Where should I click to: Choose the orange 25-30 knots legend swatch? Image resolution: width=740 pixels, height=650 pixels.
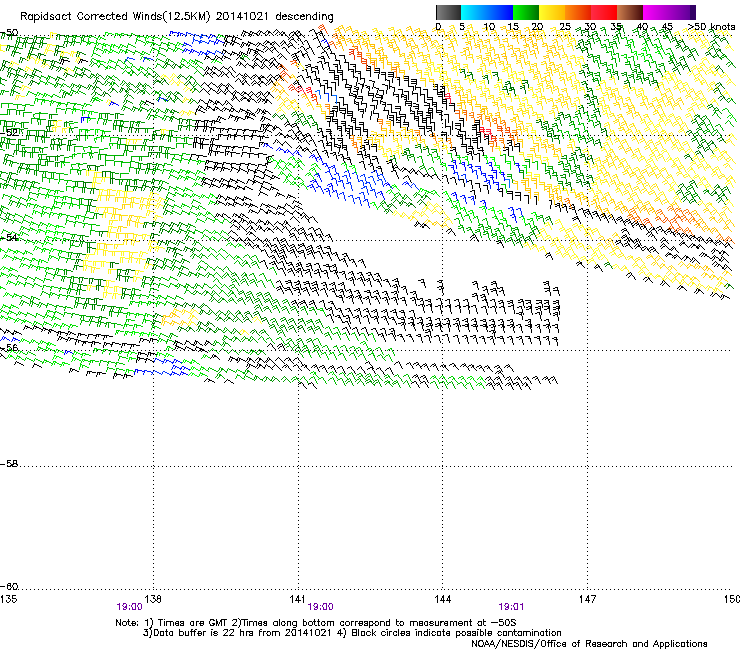(x=578, y=12)
